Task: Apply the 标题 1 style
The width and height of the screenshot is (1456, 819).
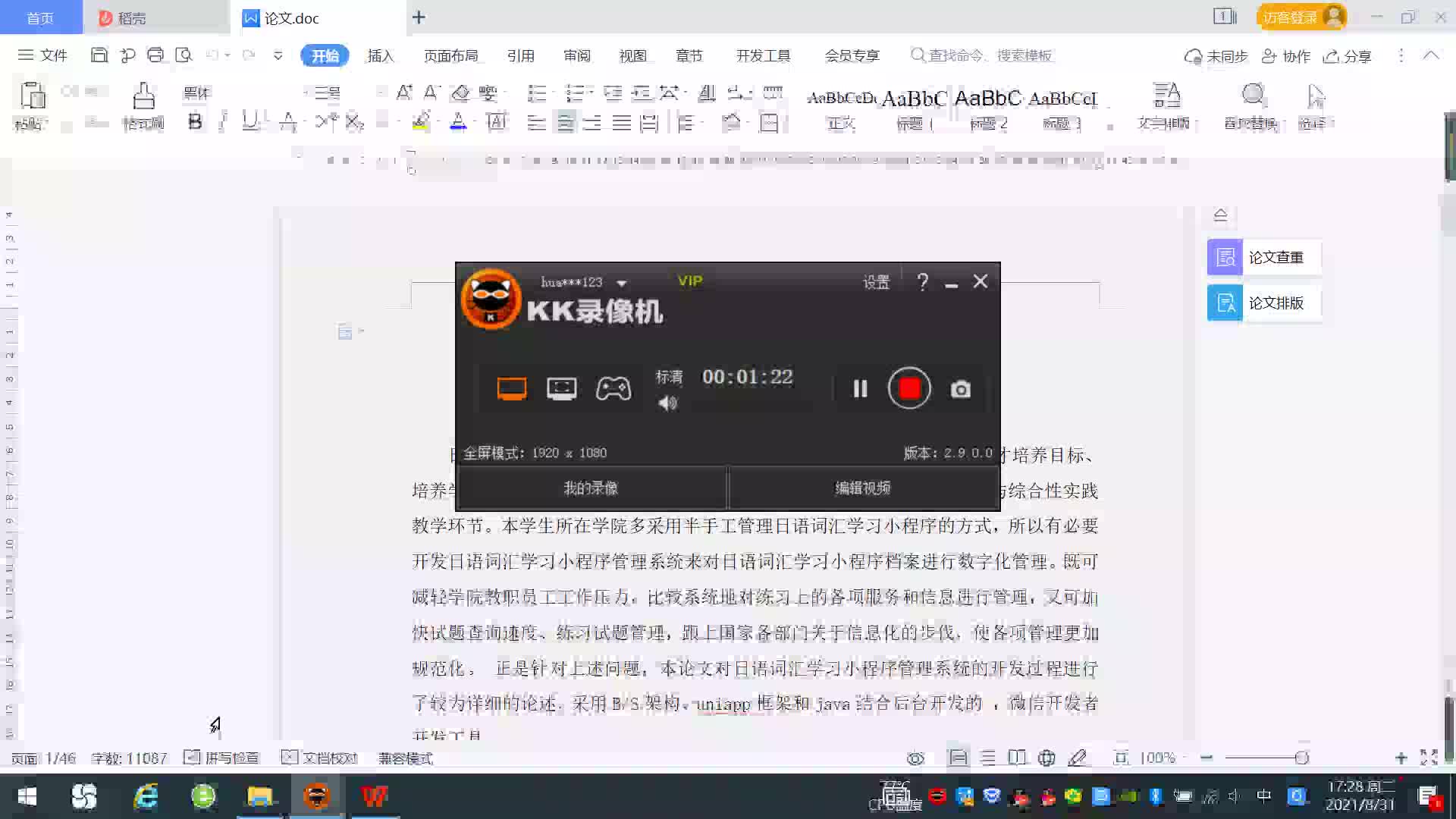Action: (x=914, y=108)
